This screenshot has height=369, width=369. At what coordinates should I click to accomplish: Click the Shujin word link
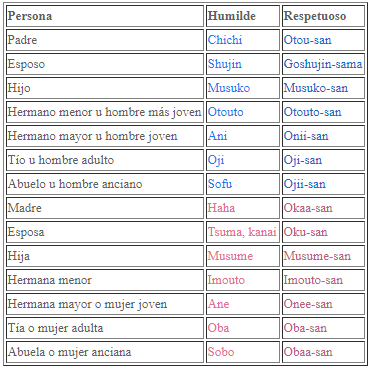225,64
